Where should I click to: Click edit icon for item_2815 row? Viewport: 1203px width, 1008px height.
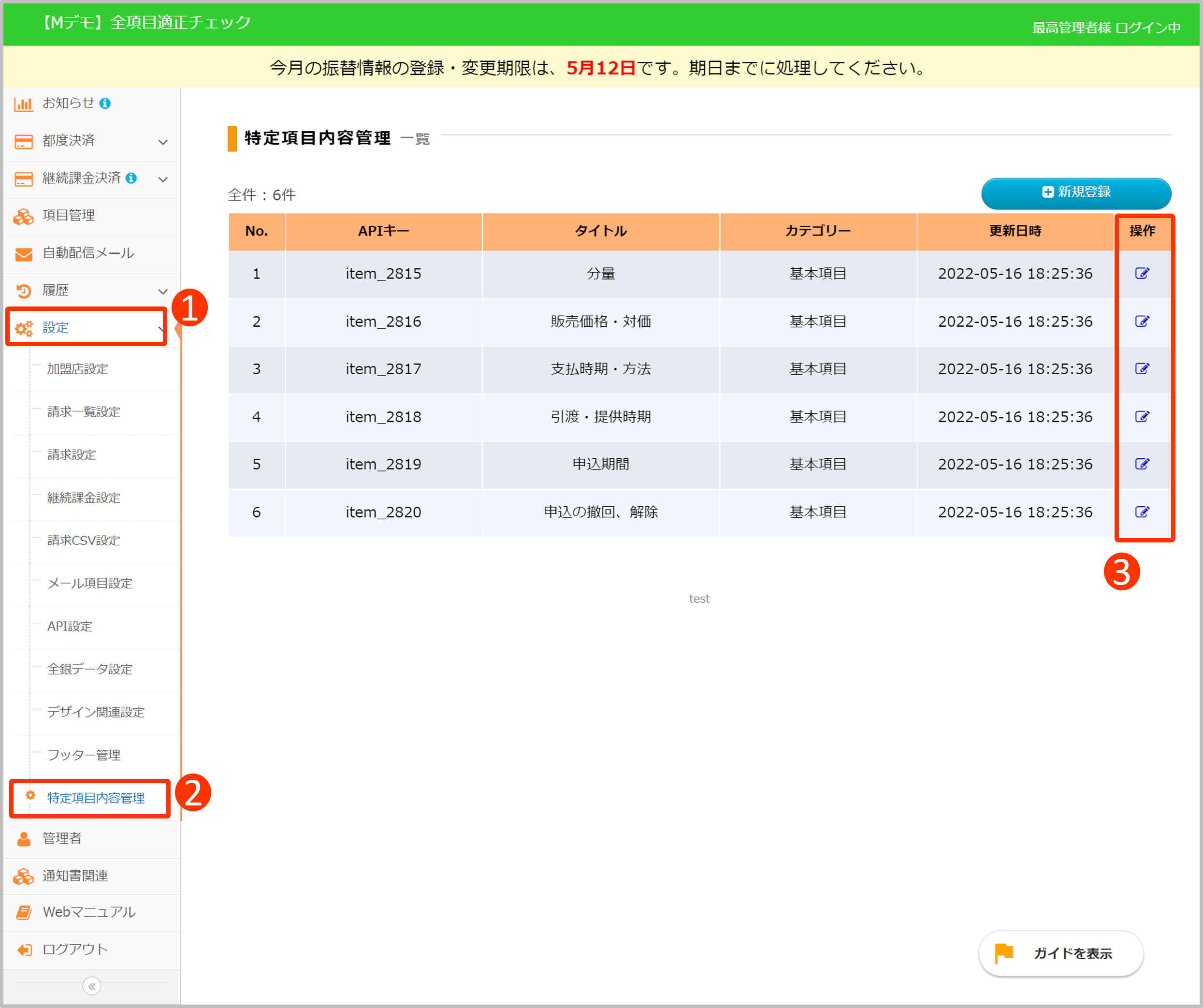[1142, 273]
